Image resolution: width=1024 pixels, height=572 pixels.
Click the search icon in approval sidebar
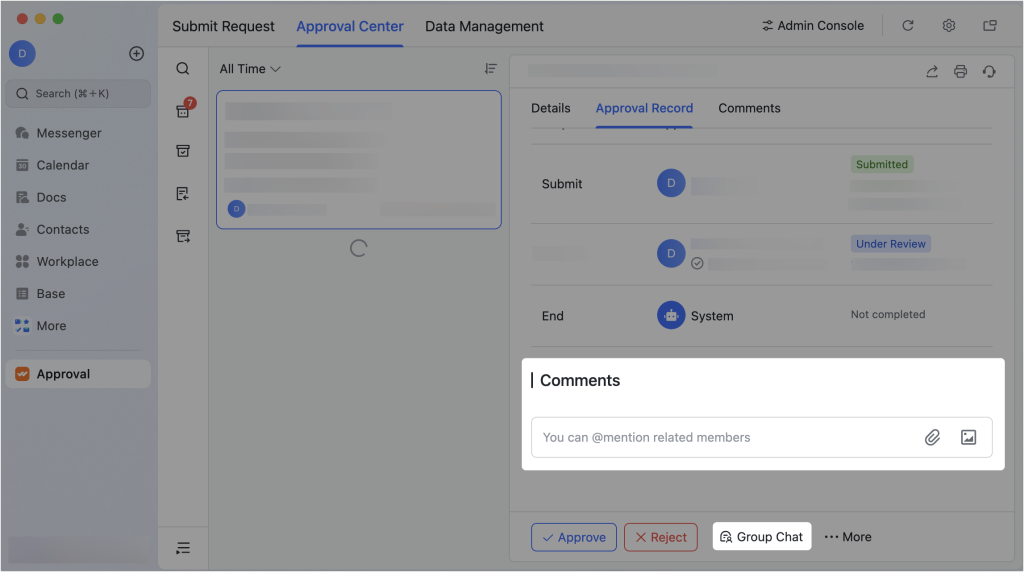click(x=183, y=69)
